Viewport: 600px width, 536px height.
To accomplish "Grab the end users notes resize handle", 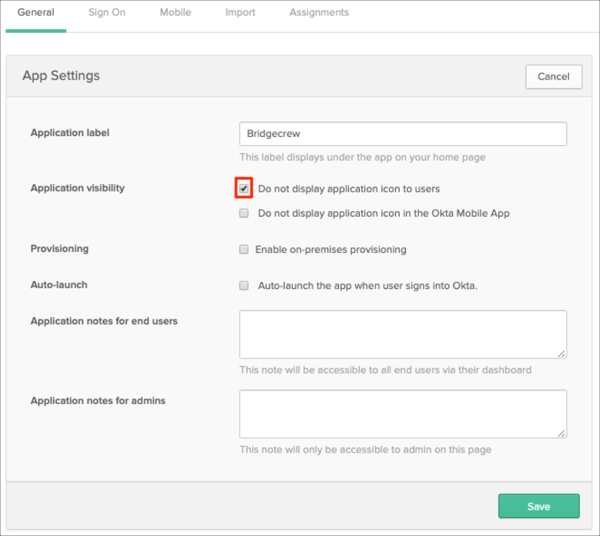I will pyautogui.click(x=562, y=353).
